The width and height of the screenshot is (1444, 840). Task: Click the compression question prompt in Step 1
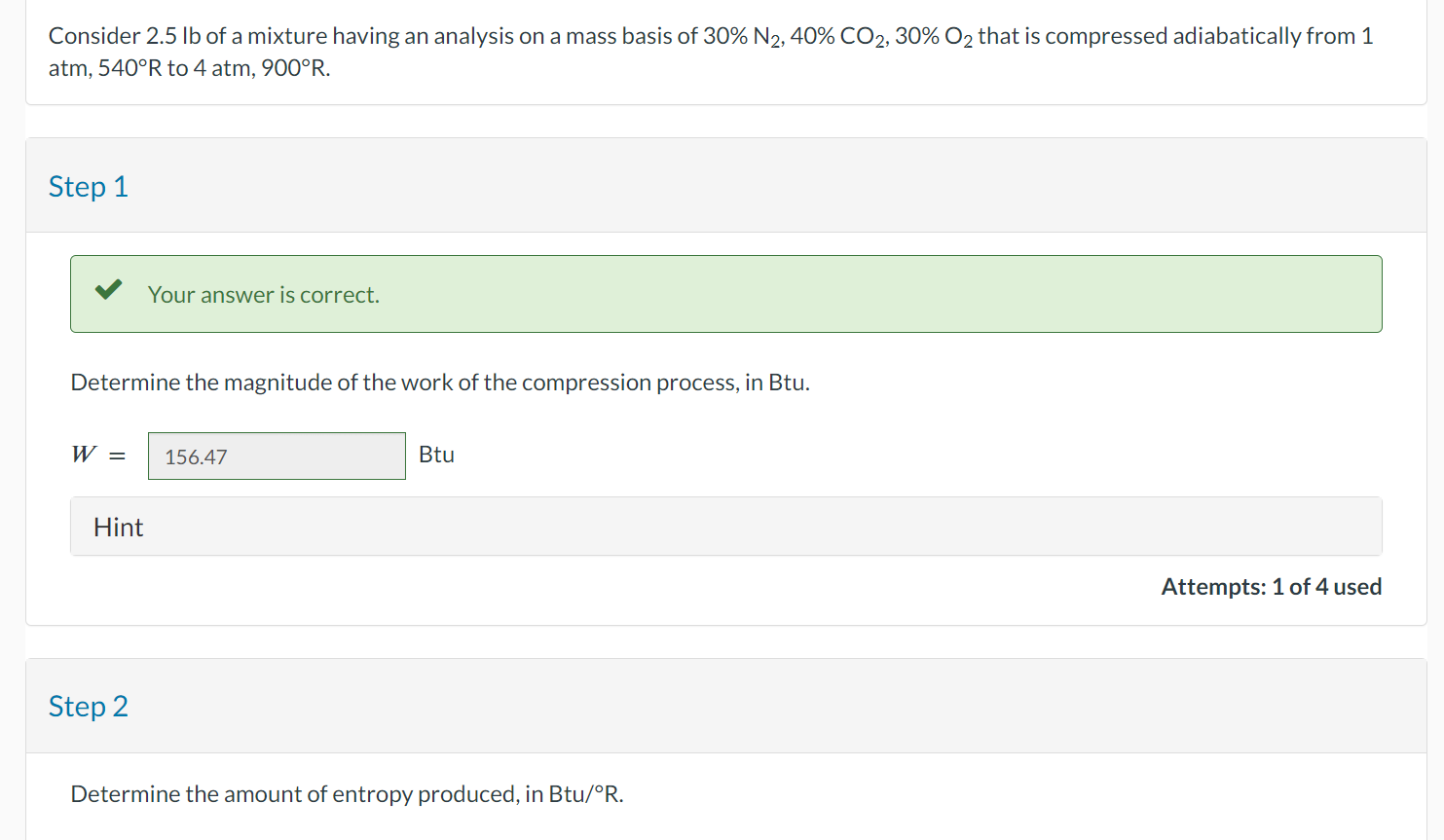coord(440,382)
